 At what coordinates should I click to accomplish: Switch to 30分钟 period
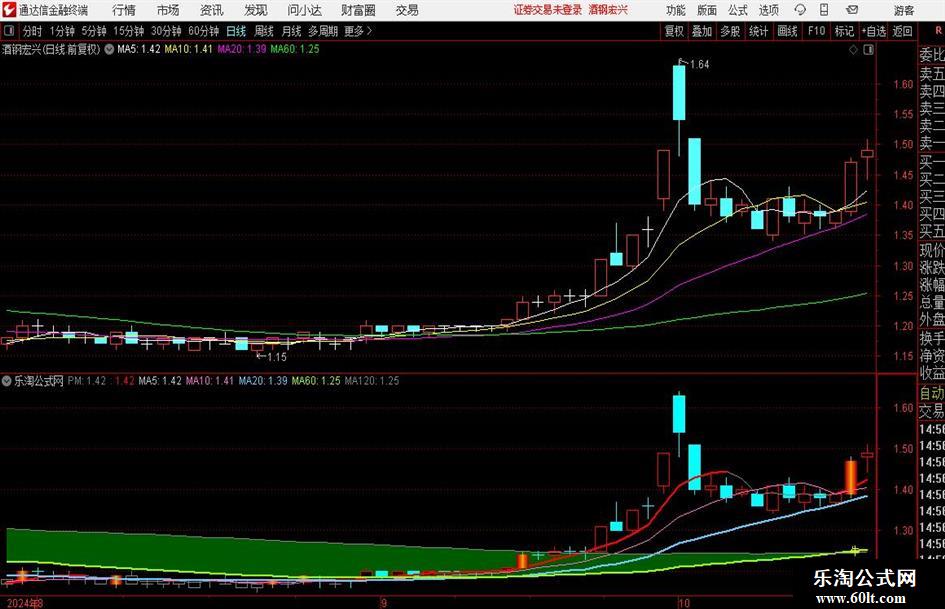coord(166,31)
